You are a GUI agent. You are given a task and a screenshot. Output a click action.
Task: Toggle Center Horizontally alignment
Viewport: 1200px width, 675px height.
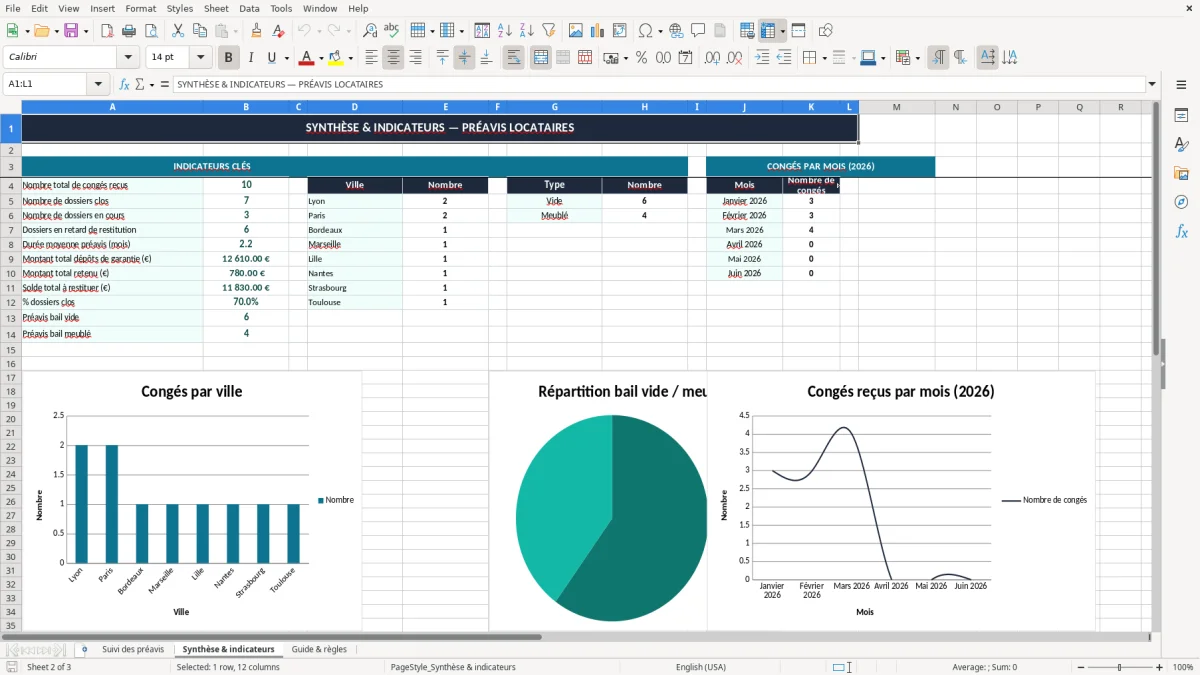[394, 58]
